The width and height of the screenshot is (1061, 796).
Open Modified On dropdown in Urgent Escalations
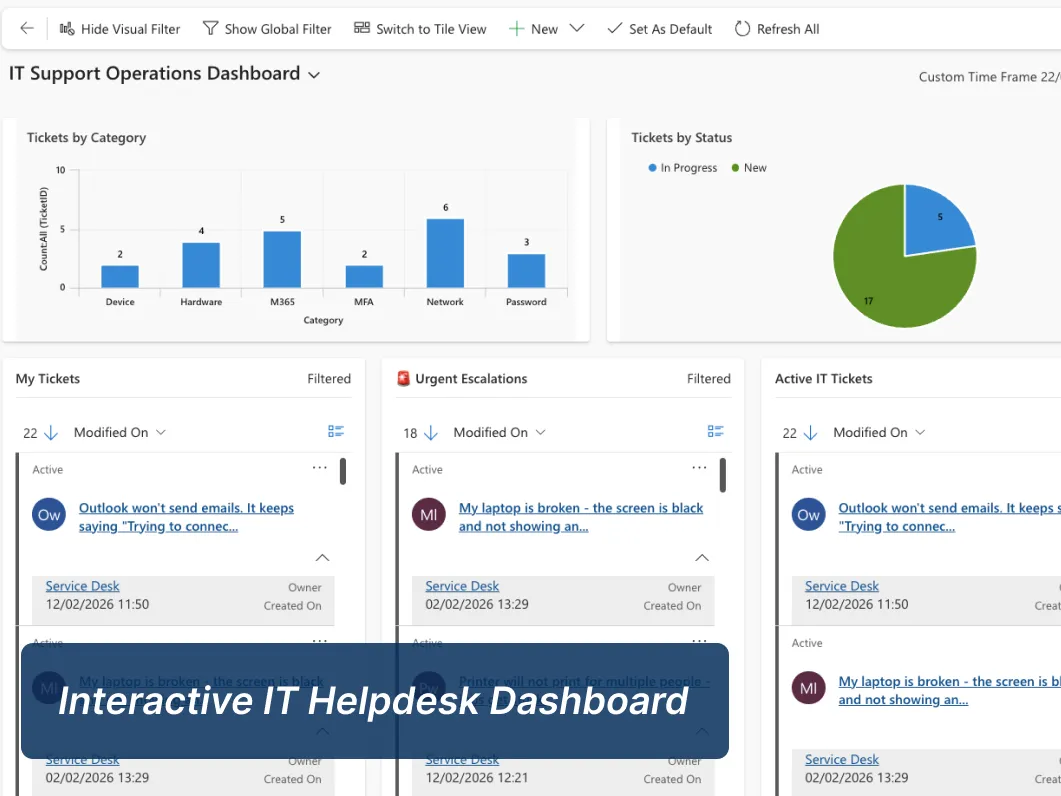point(499,433)
